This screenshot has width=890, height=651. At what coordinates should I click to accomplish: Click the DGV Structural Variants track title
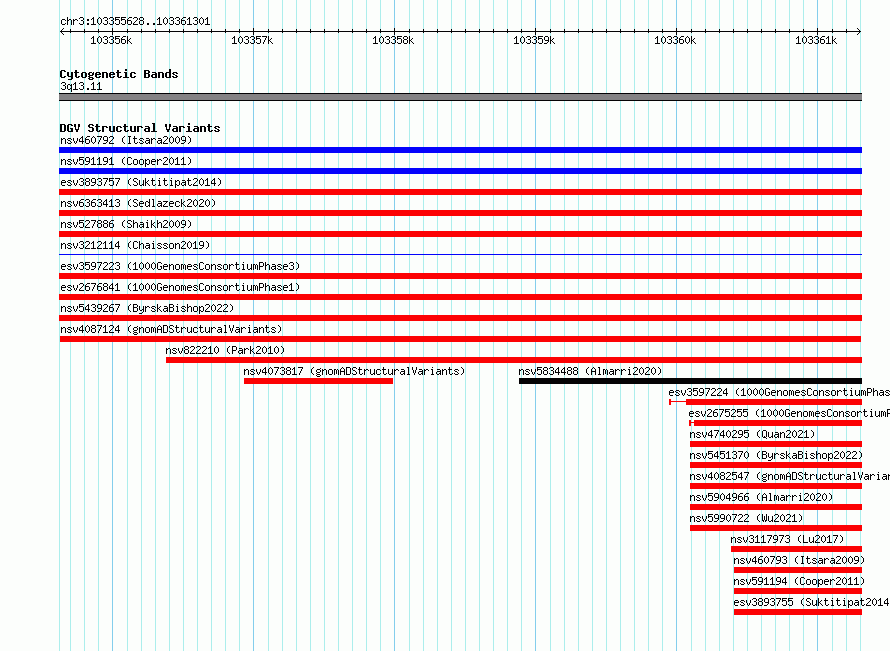[140, 128]
